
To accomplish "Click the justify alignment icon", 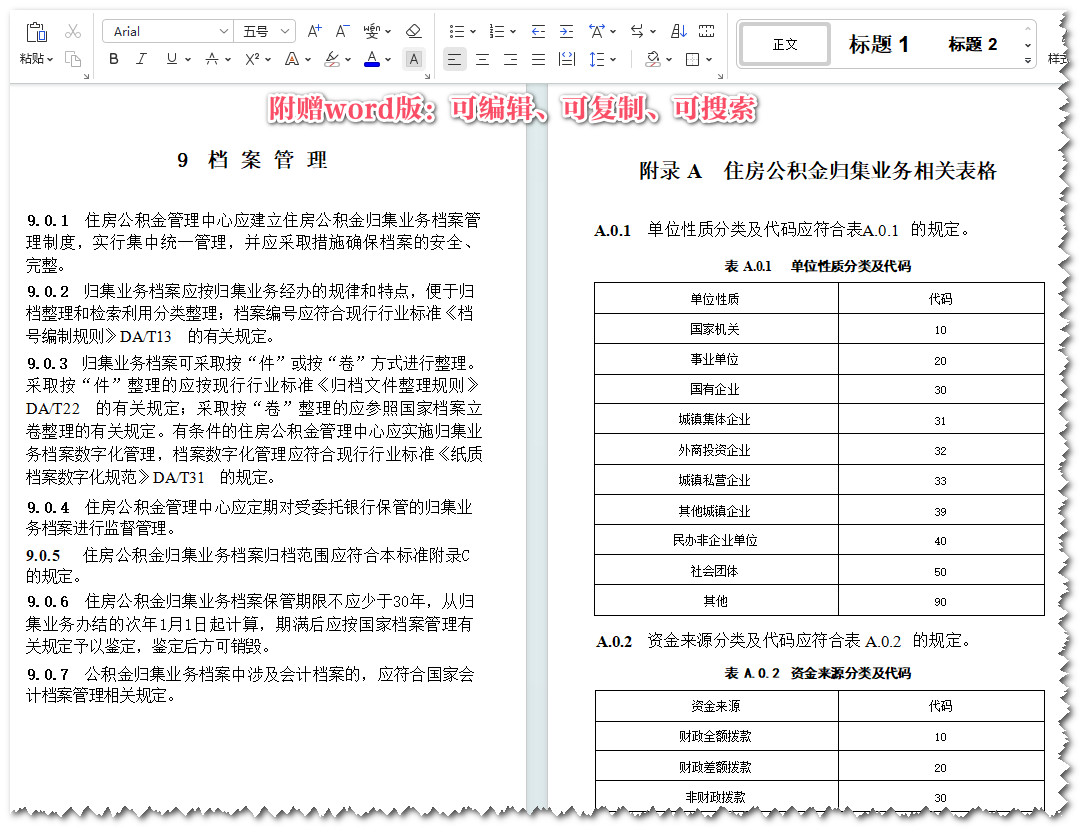I will click(x=537, y=58).
